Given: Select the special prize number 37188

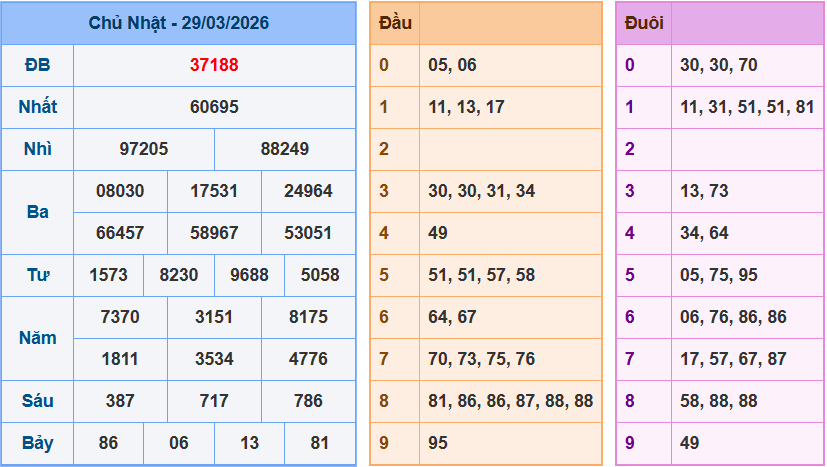Looking at the screenshot, I should (214, 65).
